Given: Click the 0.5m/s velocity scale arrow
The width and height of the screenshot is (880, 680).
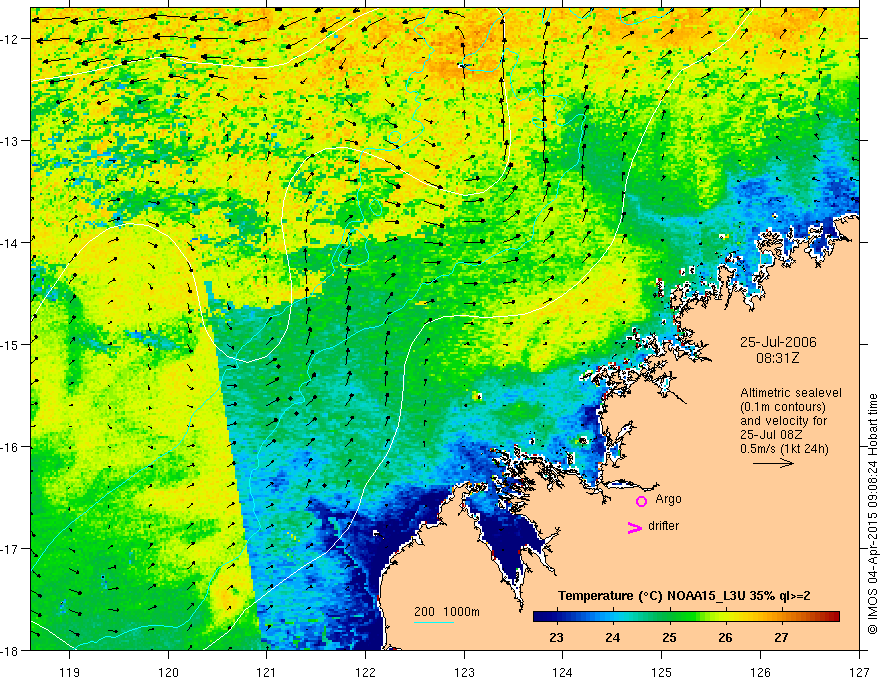Looking at the screenshot, I should click(773, 463).
